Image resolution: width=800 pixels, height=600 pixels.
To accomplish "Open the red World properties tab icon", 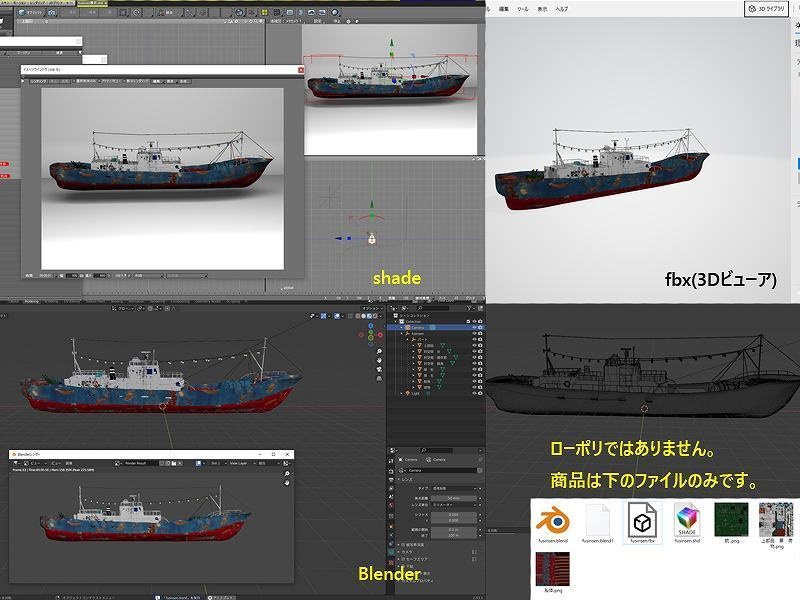I will point(391,505).
